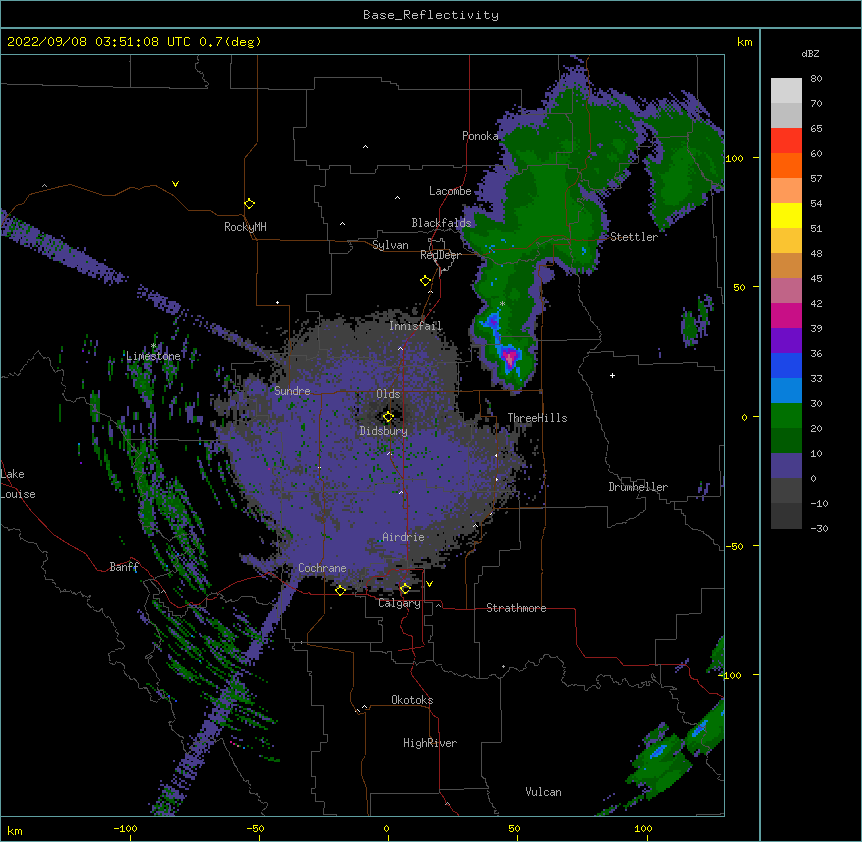Screen dimensions: 862x842
Task: Select the Sundre city label
Action: click(x=292, y=391)
